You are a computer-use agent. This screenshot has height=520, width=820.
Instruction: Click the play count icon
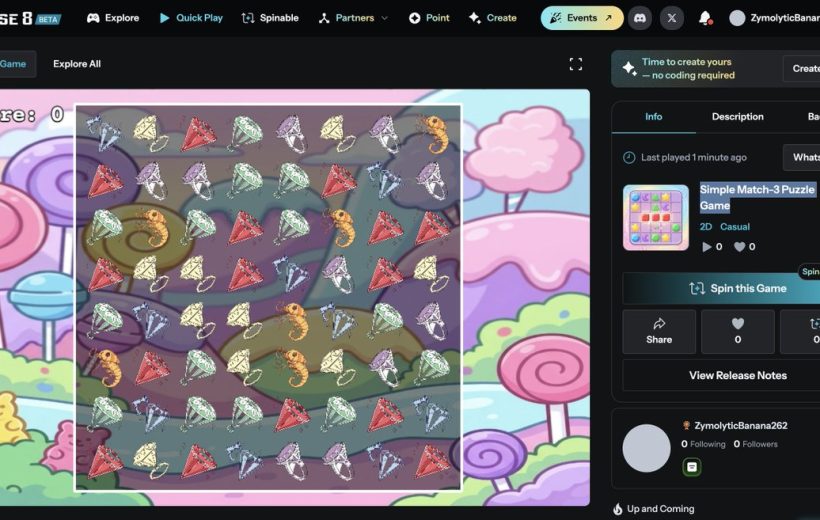[x=707, y=247]
